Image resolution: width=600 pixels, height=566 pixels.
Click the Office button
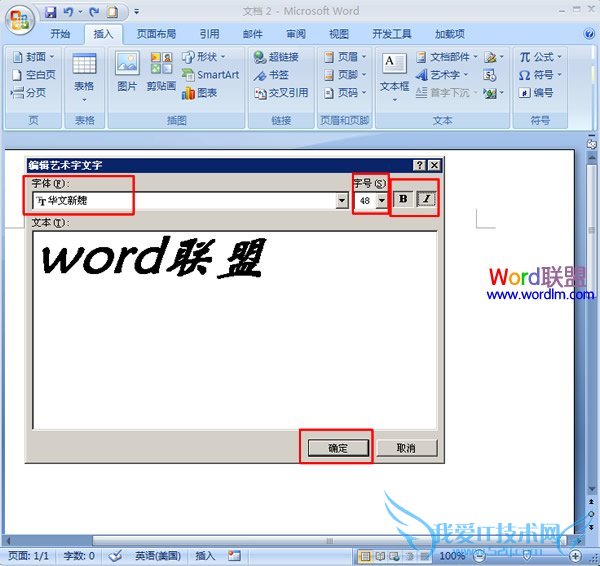tap(19, 19)
